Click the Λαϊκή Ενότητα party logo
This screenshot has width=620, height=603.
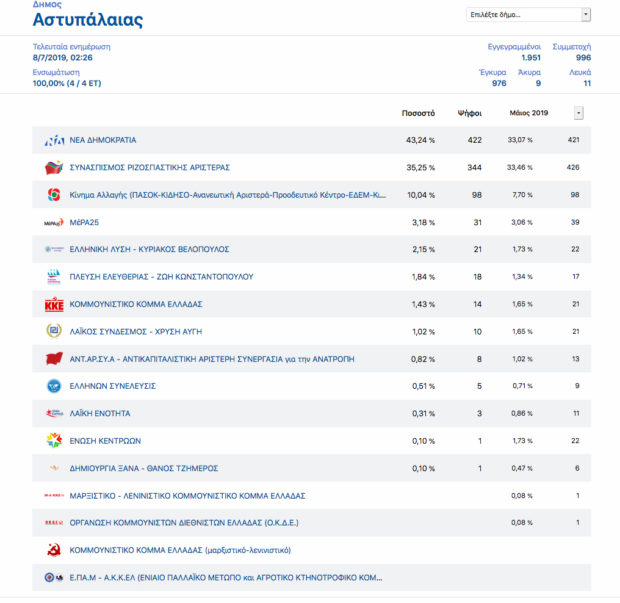coord(54,413)
